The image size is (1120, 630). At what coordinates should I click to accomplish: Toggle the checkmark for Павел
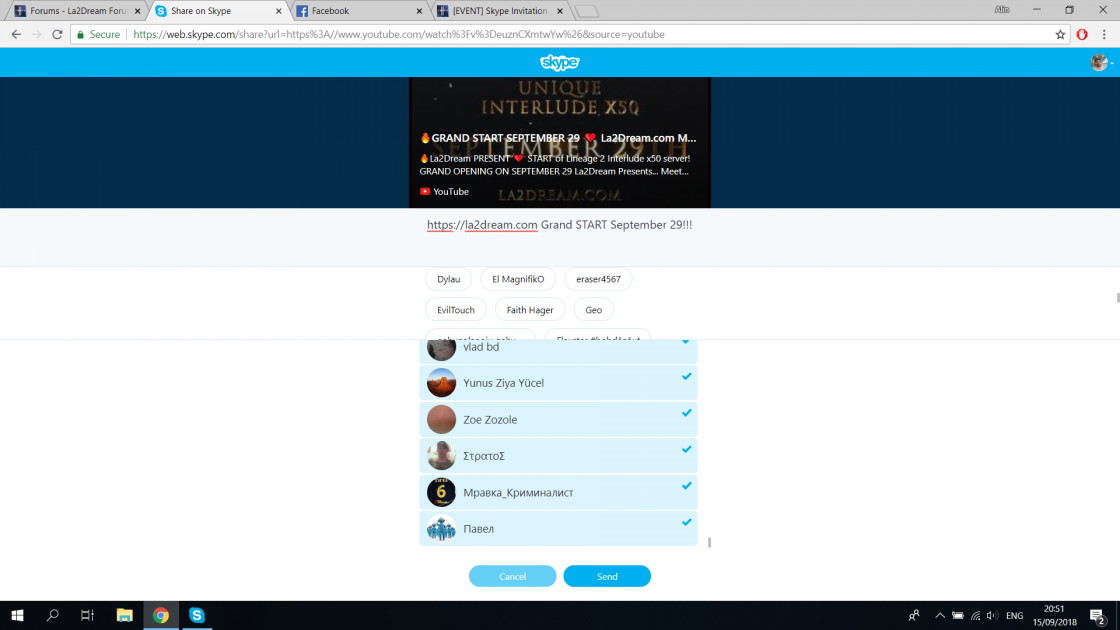(686, 522)
